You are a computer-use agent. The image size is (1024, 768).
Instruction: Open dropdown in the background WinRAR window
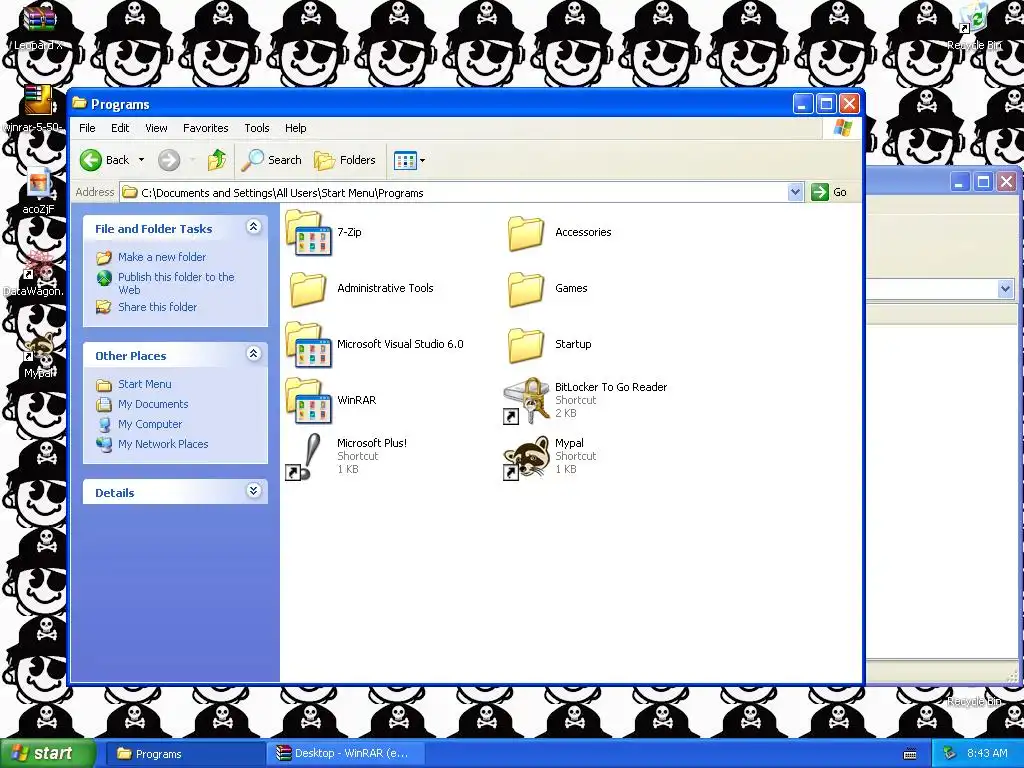(x=1005, y=289)
